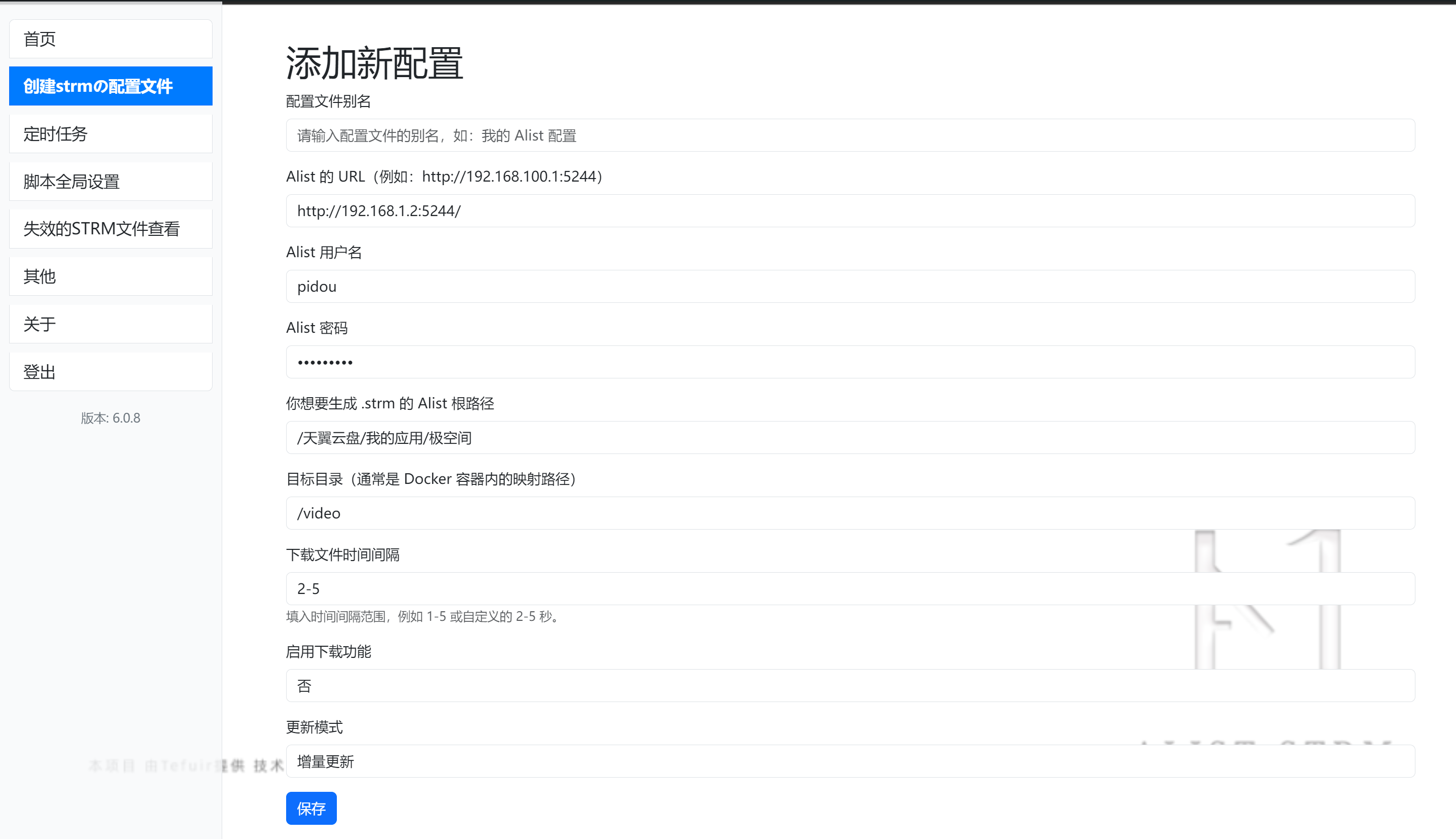Image resolution: width=1456 pixels, height=839 pixels.
Task: Click the Alist 用户名 field
Action: (850, 287)
